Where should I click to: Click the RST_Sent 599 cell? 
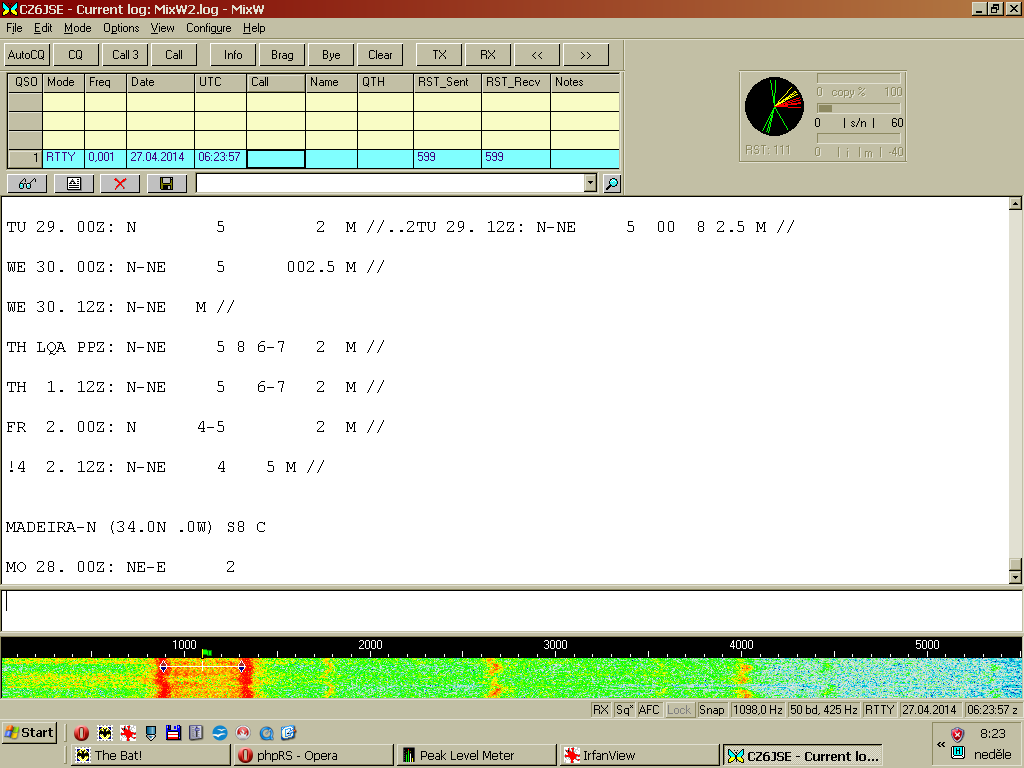(447, 159)
